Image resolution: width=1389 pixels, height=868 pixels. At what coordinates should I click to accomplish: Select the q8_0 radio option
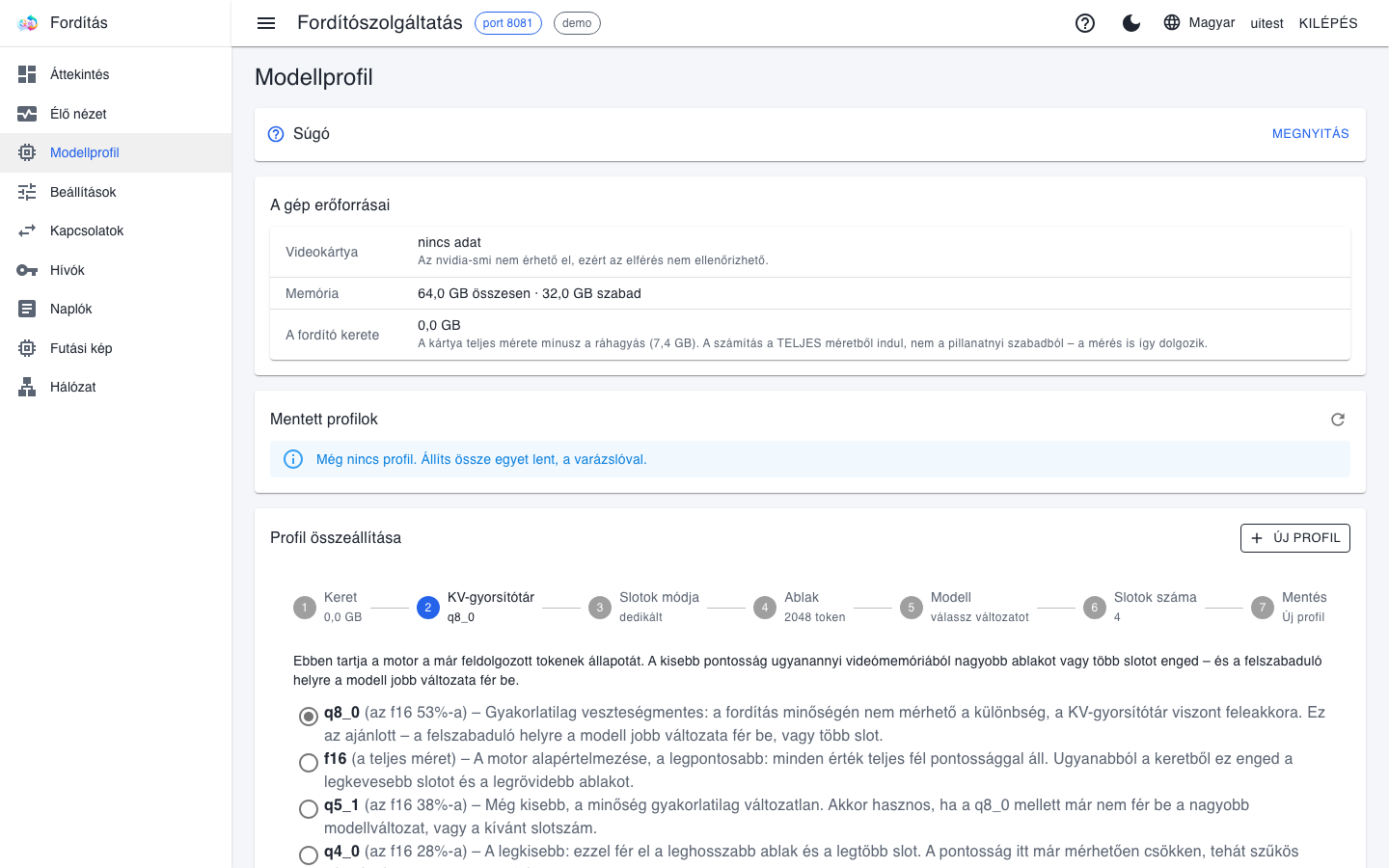click(309, 717)
